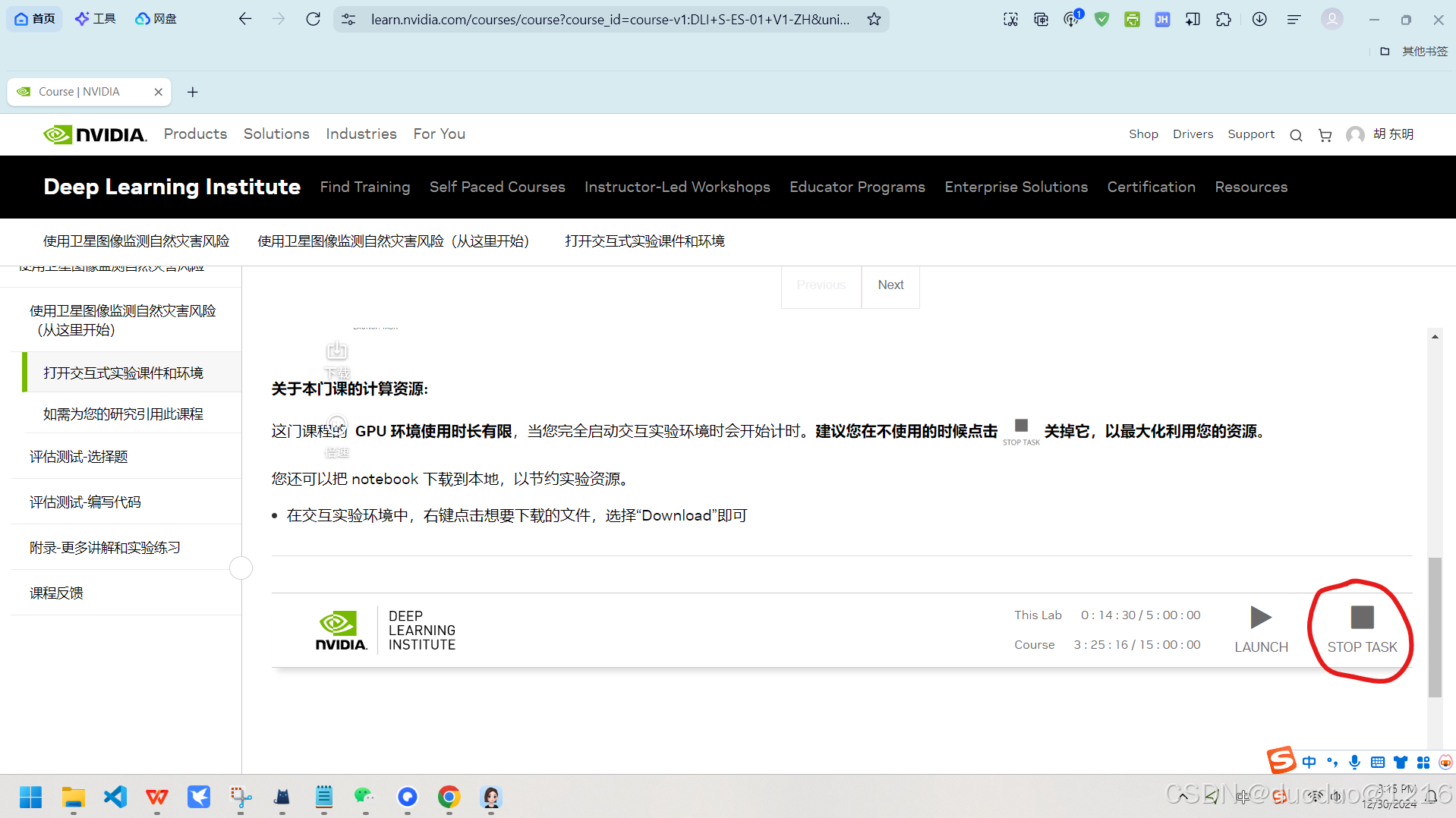
Task: Open Resources in DLI navigation
Action: pyautogui.click(x=1251, y=187)
